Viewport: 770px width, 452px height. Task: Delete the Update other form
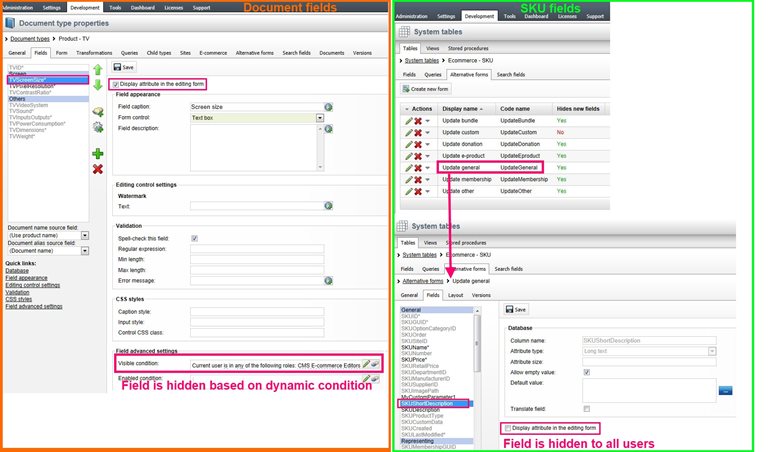(418, 192)
